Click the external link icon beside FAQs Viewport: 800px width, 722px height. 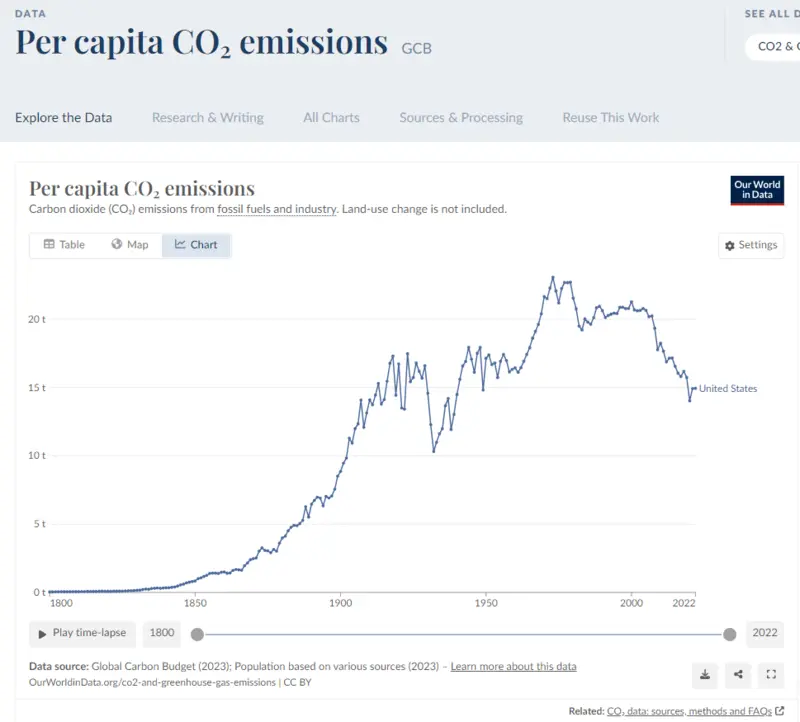click(x=780, y=710)
